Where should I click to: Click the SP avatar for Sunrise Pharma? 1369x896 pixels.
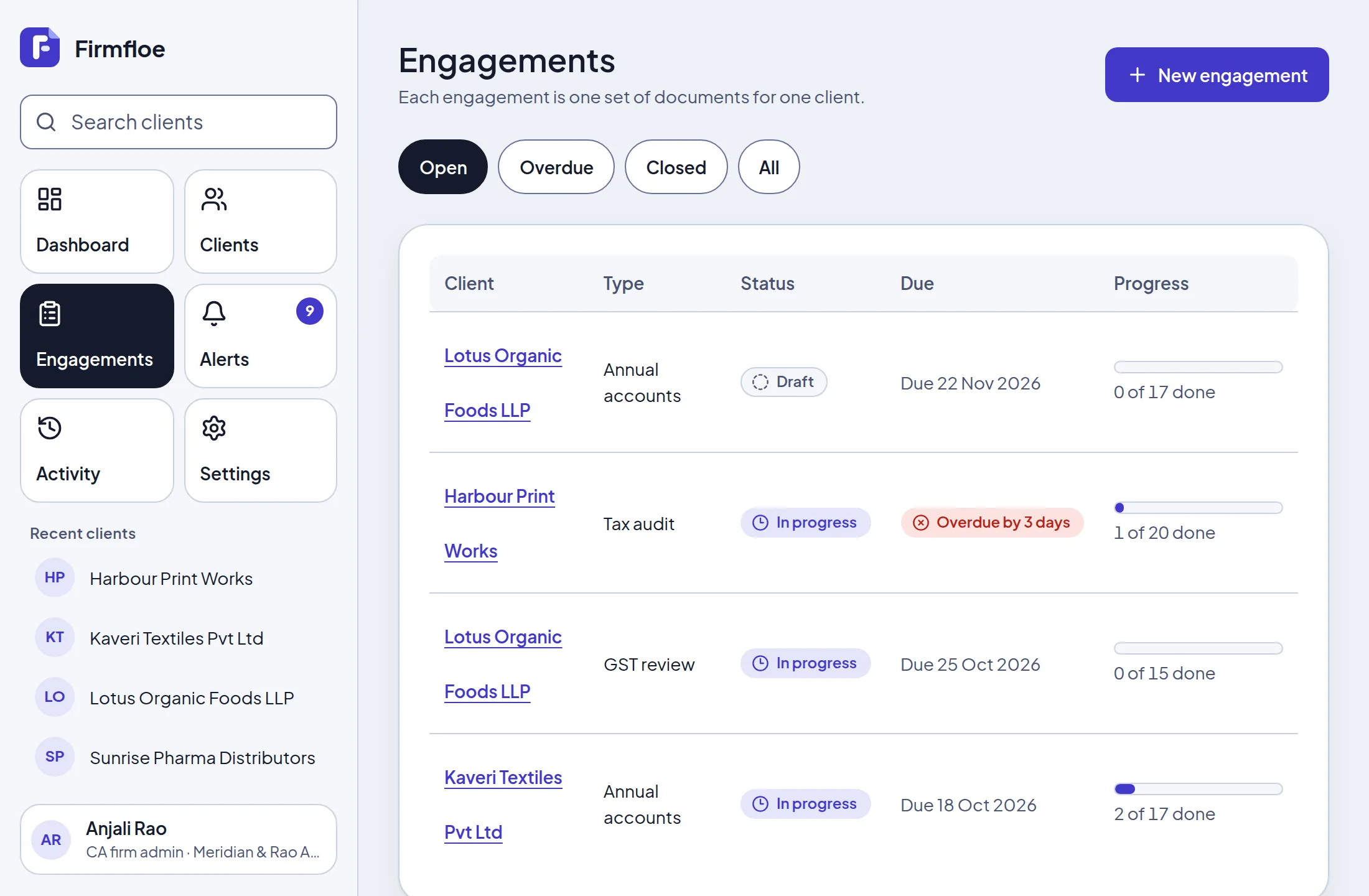(55, 757)
